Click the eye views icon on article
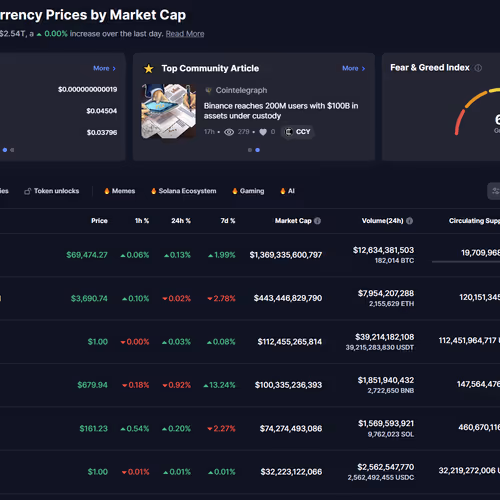The height and width of the screenshot is (500, 500). point(229,132)
